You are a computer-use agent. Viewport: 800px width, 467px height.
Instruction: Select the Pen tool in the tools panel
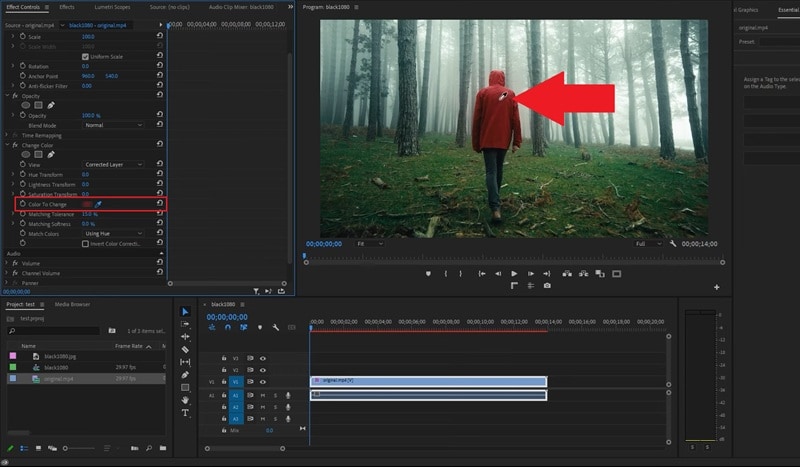[185, 375]
